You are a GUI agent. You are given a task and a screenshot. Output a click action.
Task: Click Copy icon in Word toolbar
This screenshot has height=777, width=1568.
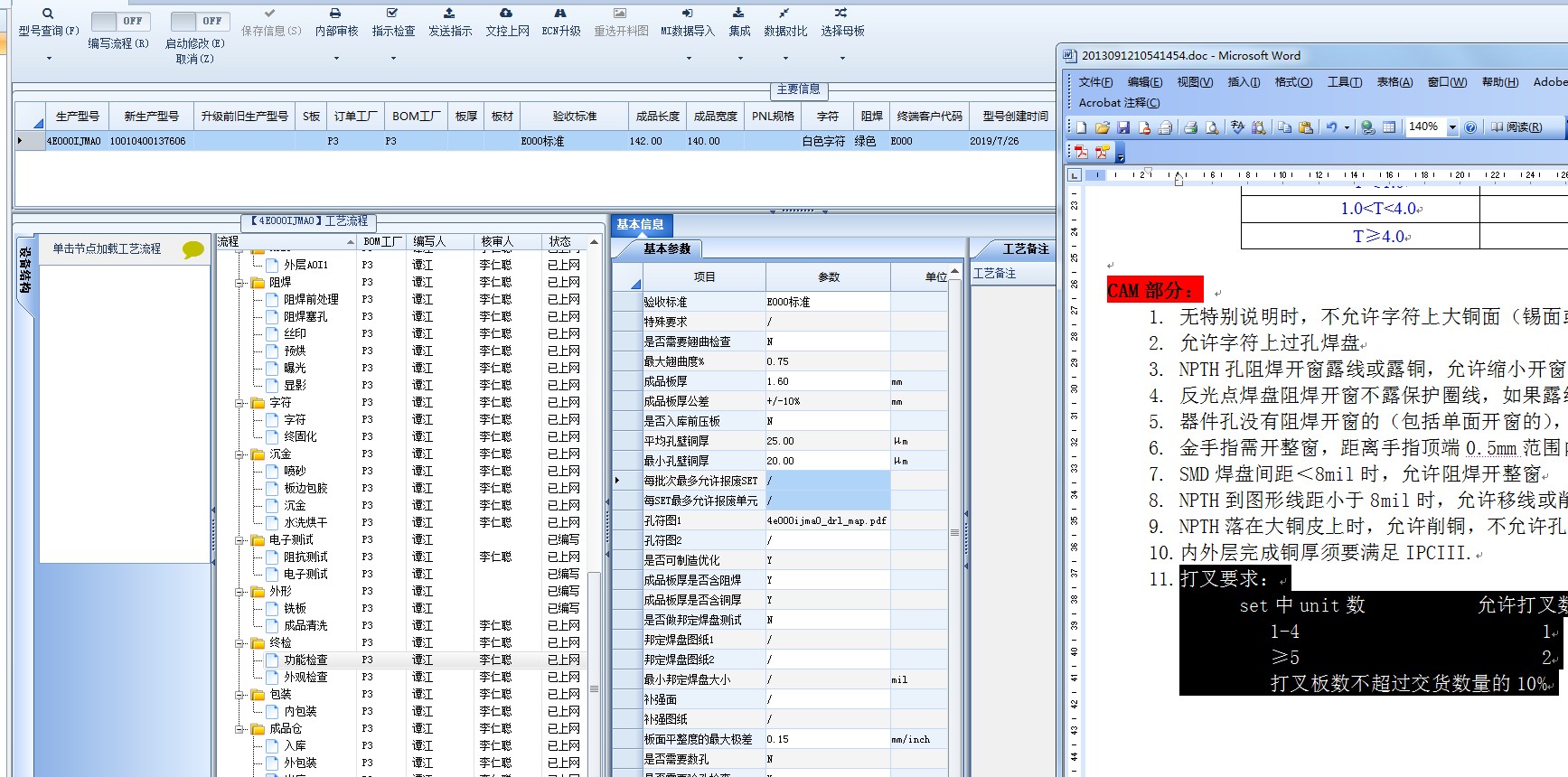[x=1284, y=127]
